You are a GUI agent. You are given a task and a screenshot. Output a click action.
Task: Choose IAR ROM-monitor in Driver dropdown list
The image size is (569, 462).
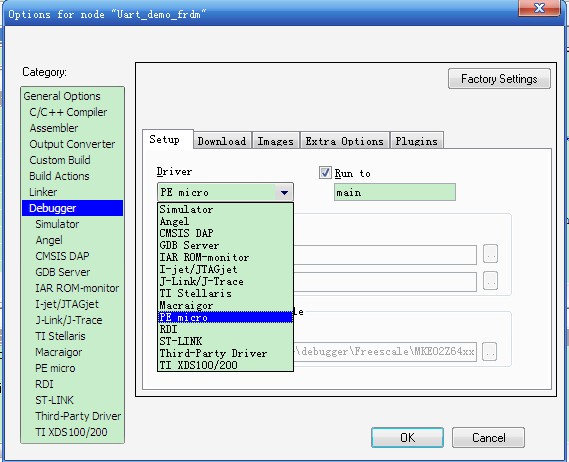coord(225,257)
